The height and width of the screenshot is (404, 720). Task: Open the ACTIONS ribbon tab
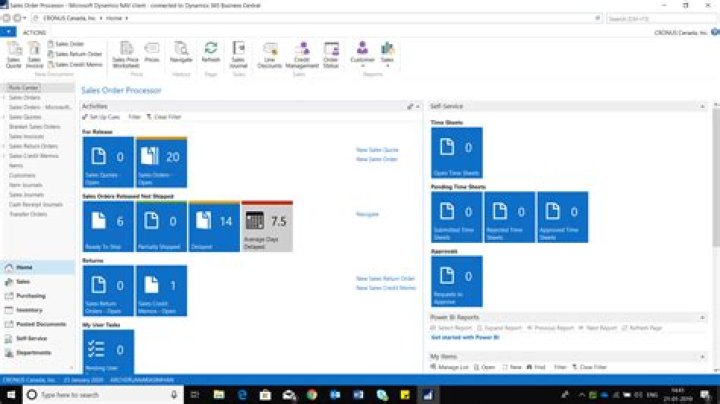(x=34, y=33)
